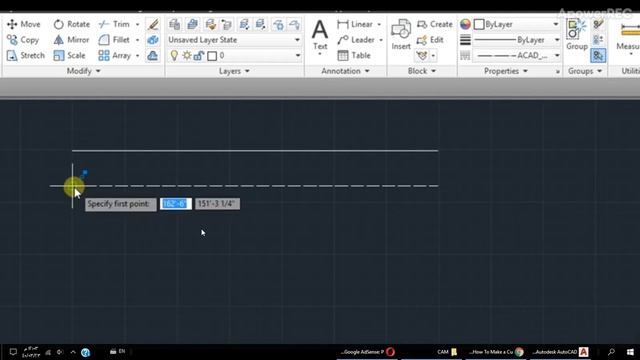Open Autodesk AutoCAD taskbar item
The image size is (640, 360).
click(560, 352)
